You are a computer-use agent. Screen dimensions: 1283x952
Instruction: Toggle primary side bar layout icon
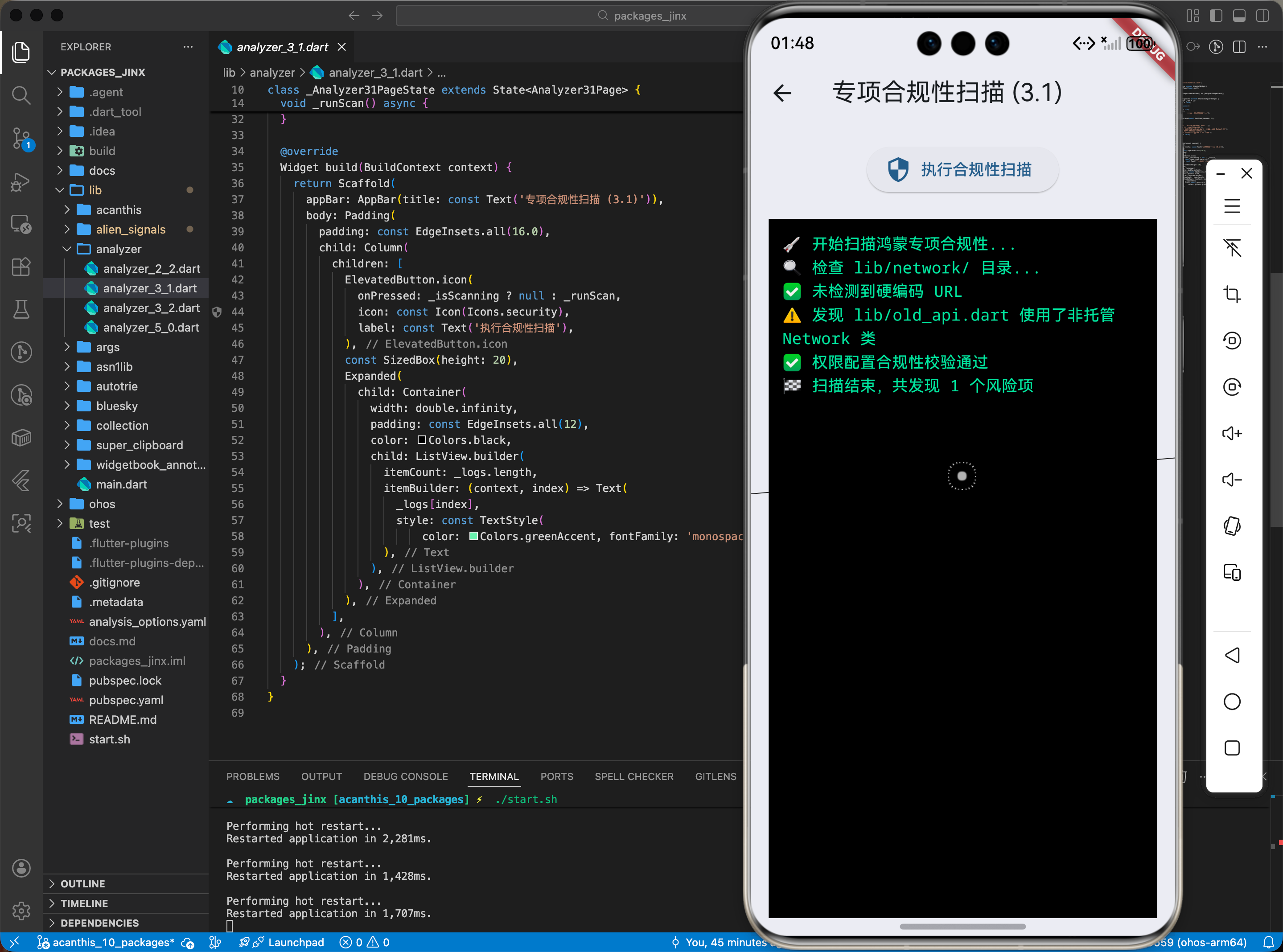click(1216, 16)
